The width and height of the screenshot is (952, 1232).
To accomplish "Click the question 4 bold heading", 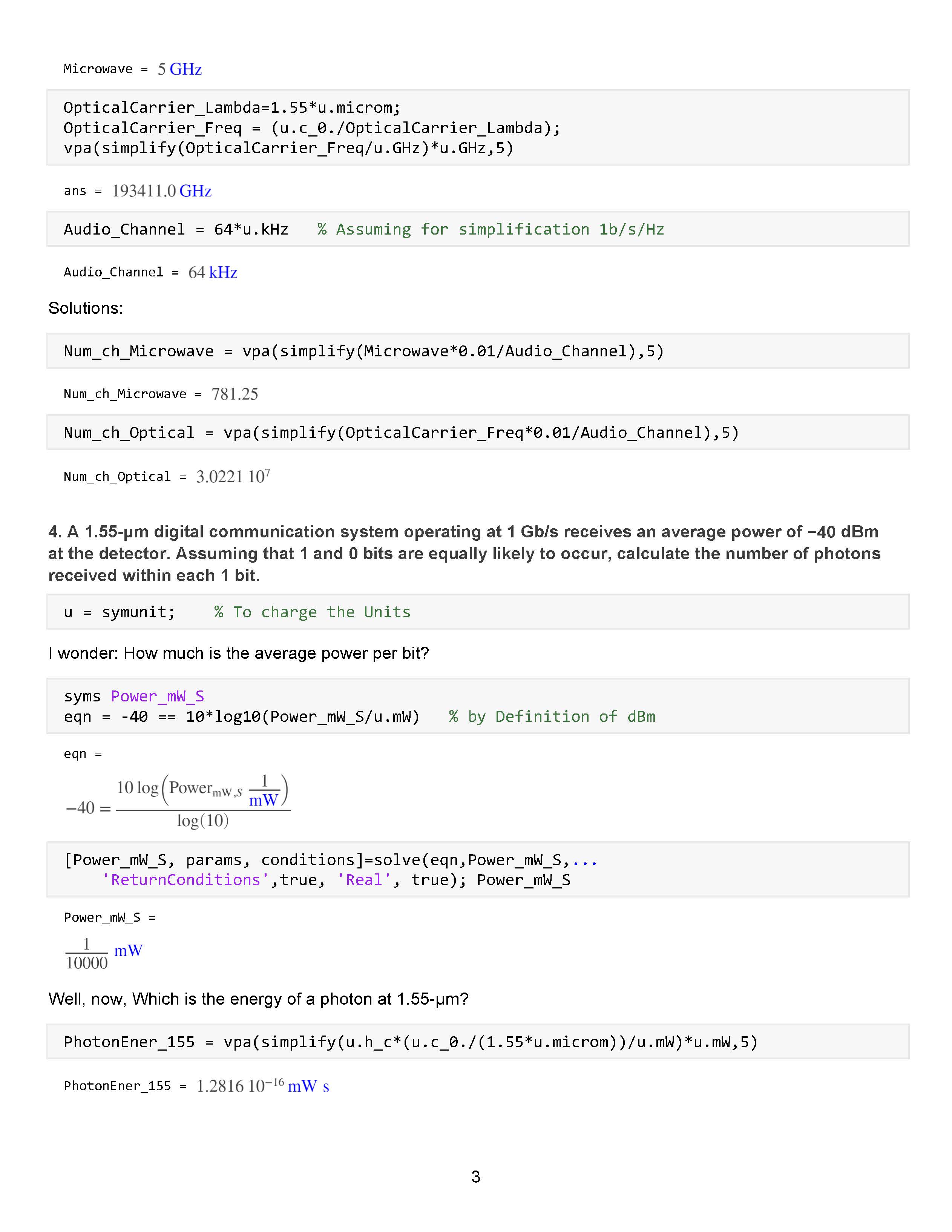I will 464,553.
